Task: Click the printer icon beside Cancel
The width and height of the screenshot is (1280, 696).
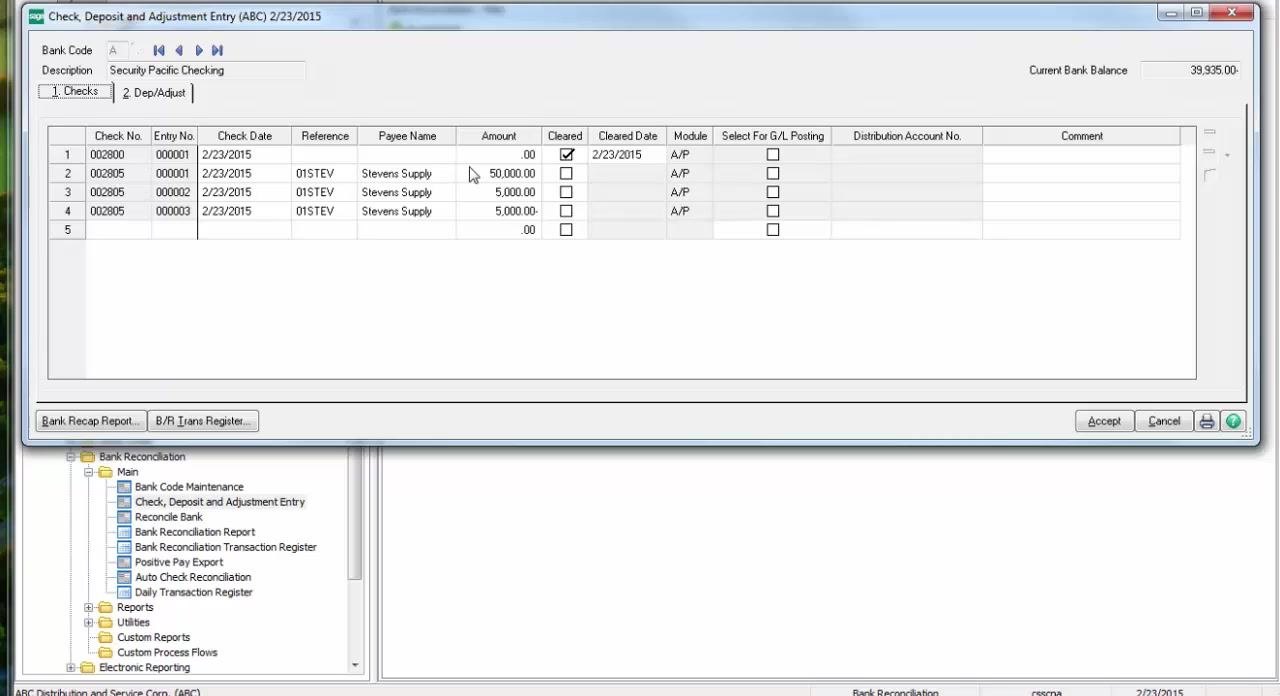Action: (x=1207, y=421)
